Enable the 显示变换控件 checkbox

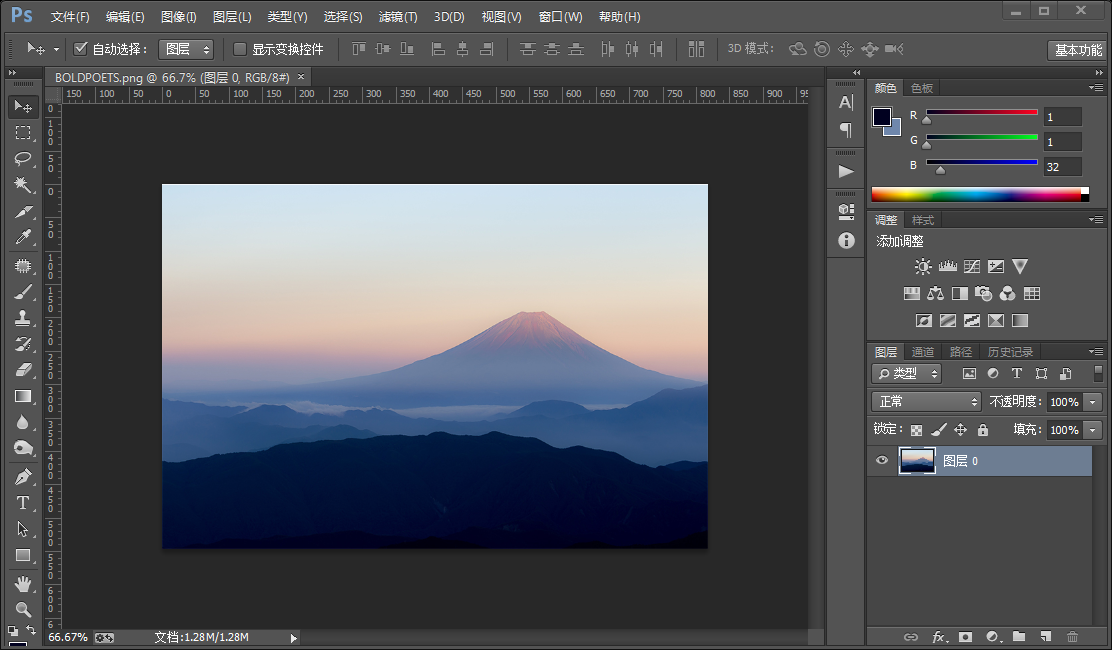point(240,48)
